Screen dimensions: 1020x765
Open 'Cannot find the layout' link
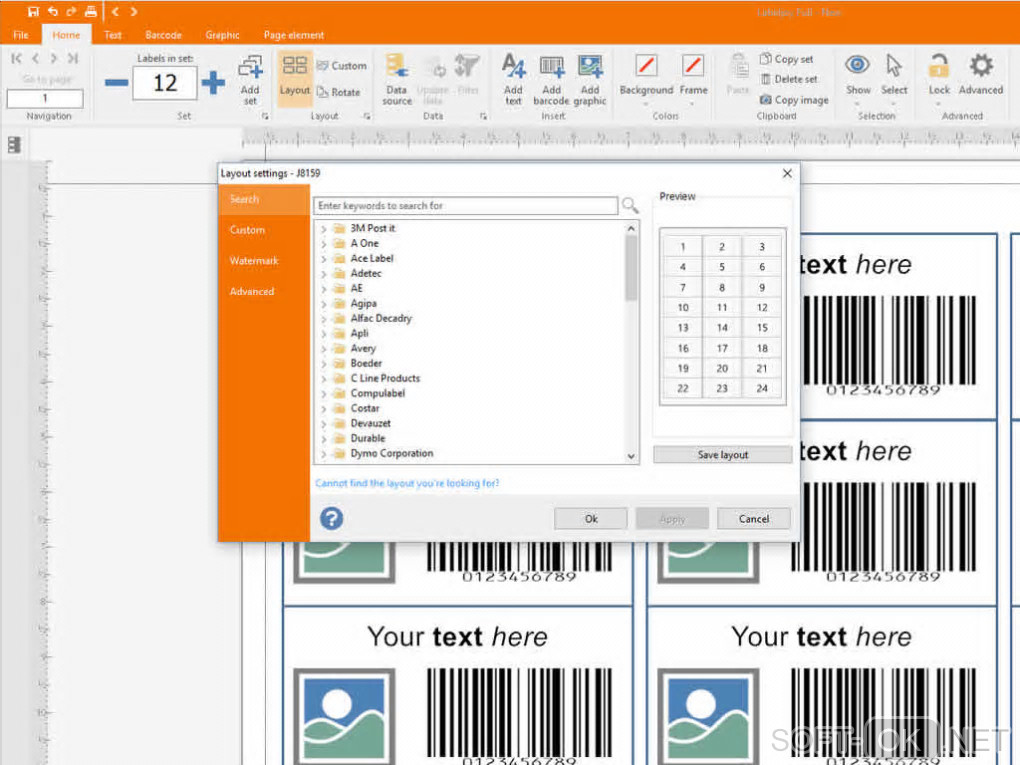407,484
